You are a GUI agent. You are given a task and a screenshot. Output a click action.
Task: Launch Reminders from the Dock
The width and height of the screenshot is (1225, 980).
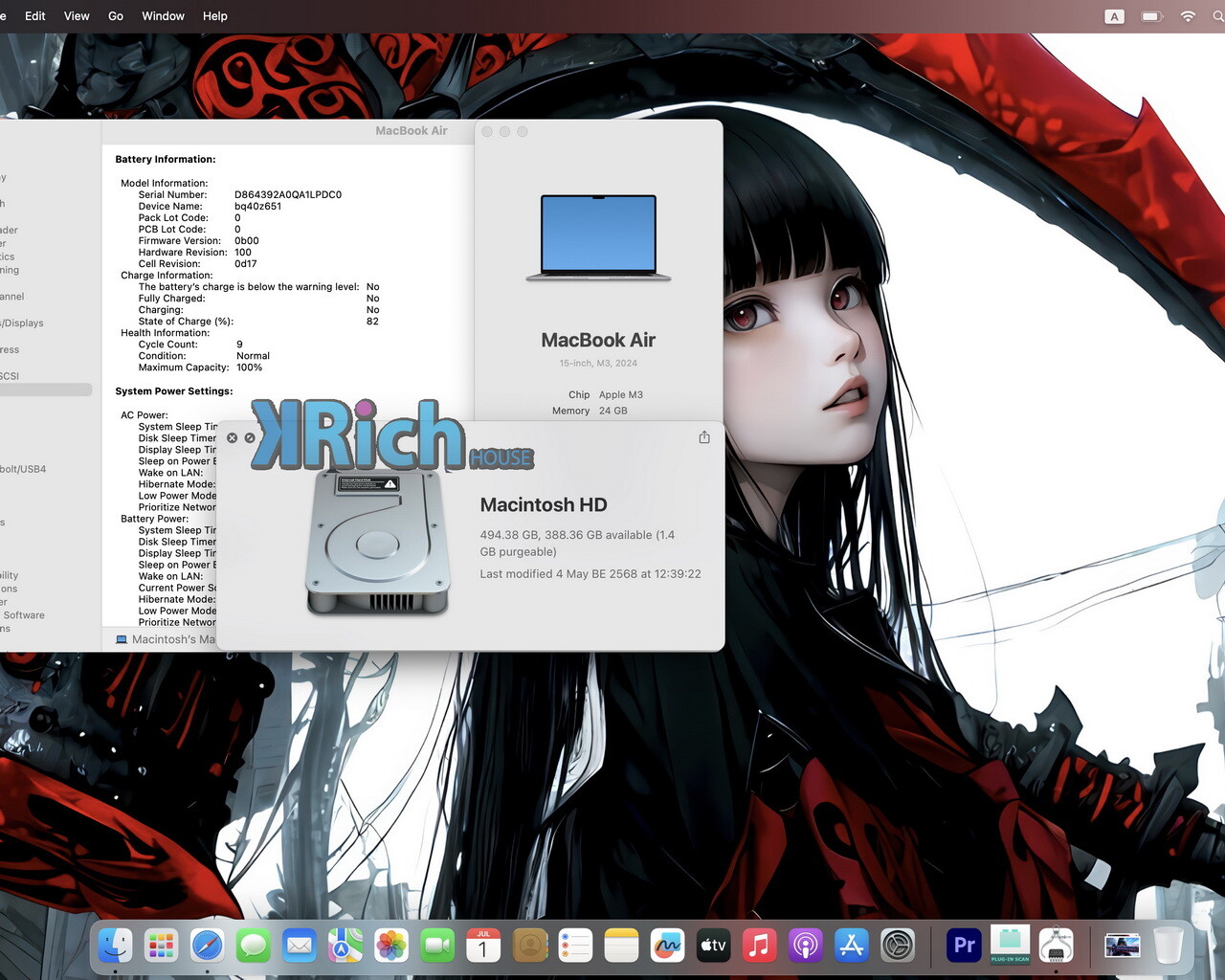[575, 947]
